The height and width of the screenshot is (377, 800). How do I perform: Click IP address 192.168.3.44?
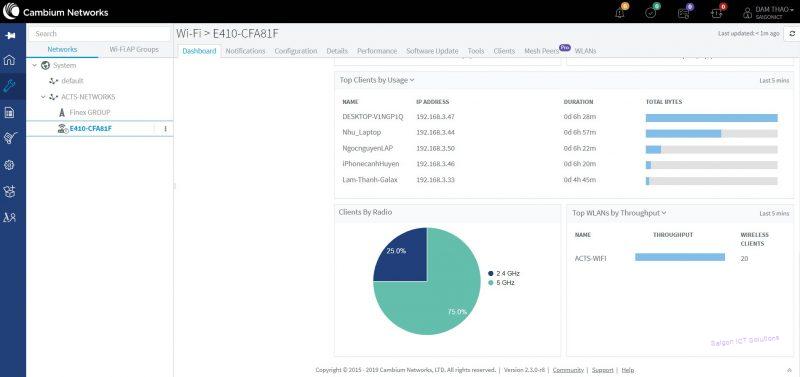pos(435,133)
